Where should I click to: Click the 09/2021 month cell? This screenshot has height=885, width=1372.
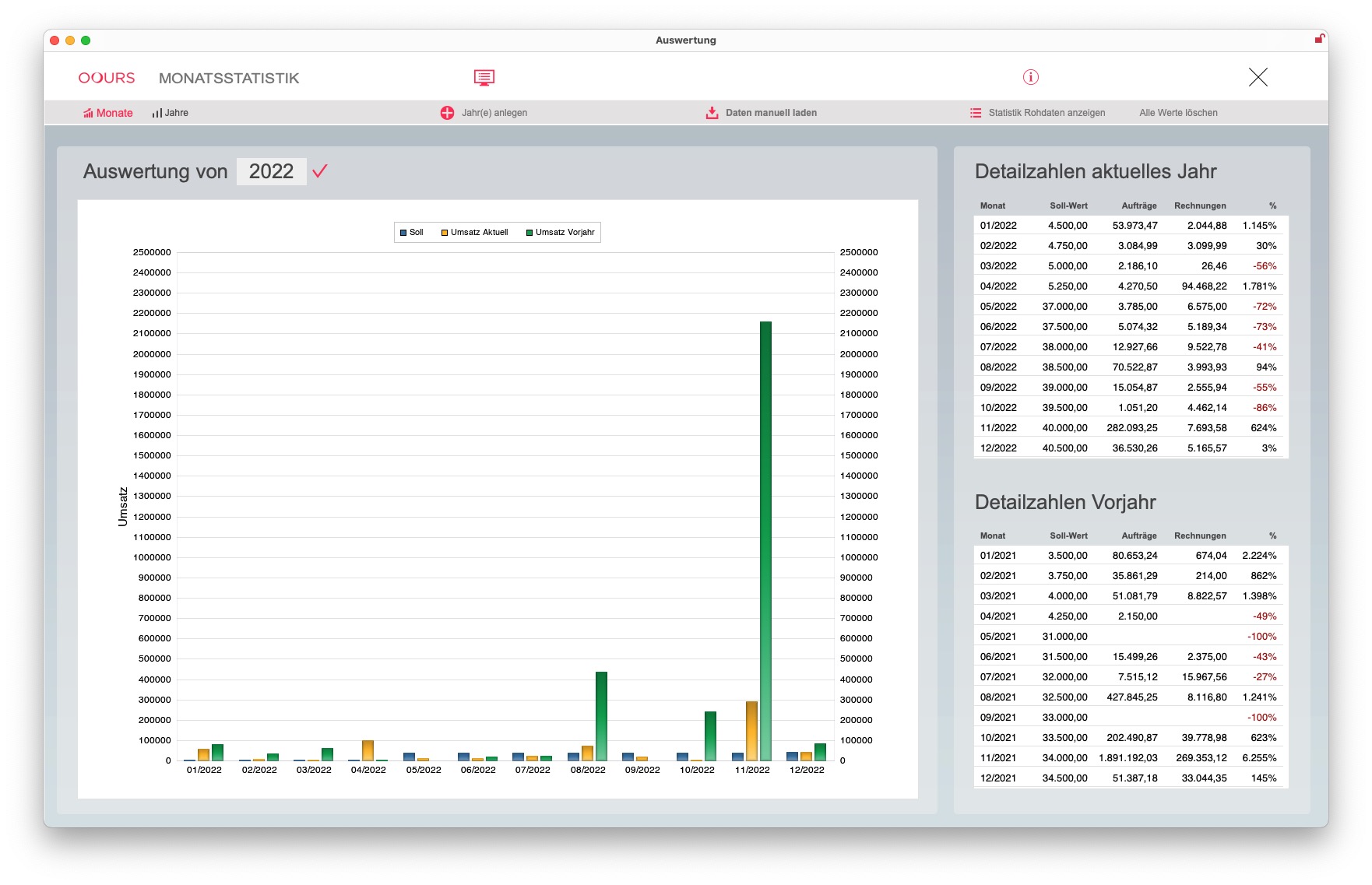(x=998, y=718)
